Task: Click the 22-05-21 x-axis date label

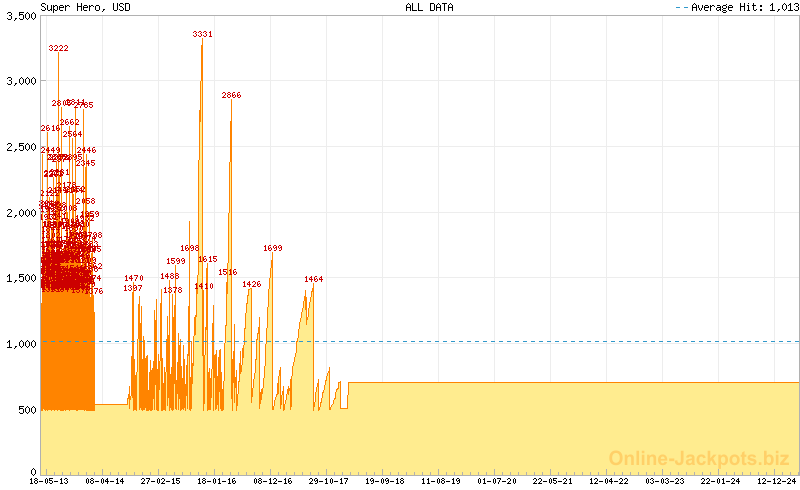Action: tap(553, 481)
